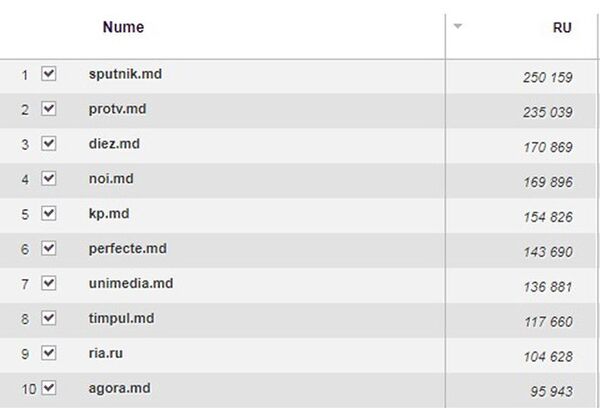Deselect the ria.ru checkbox
The image size is (600, 408).
[x=49, y=354]
